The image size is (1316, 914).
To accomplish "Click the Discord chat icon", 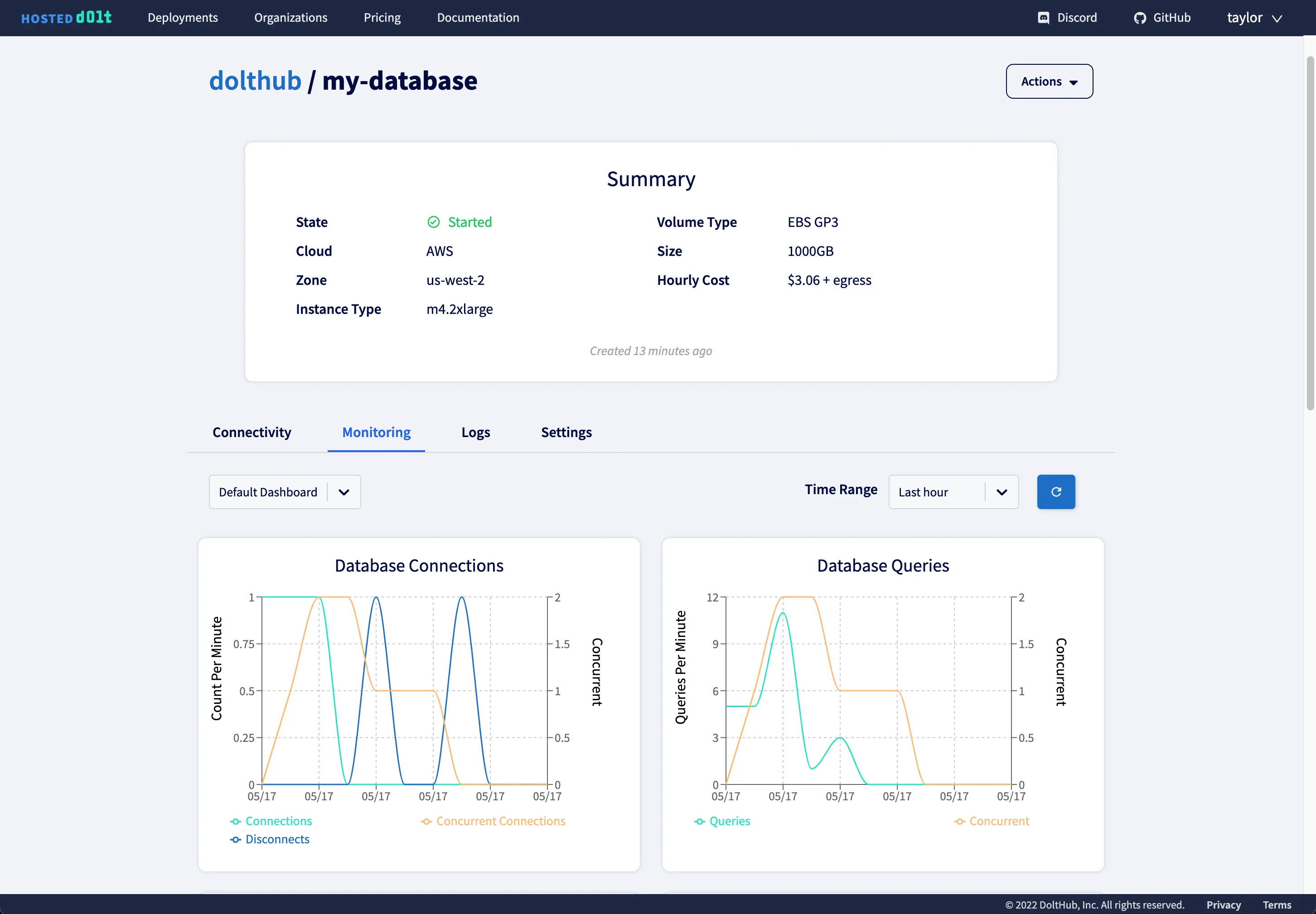I will click(x=1043, y=18).
